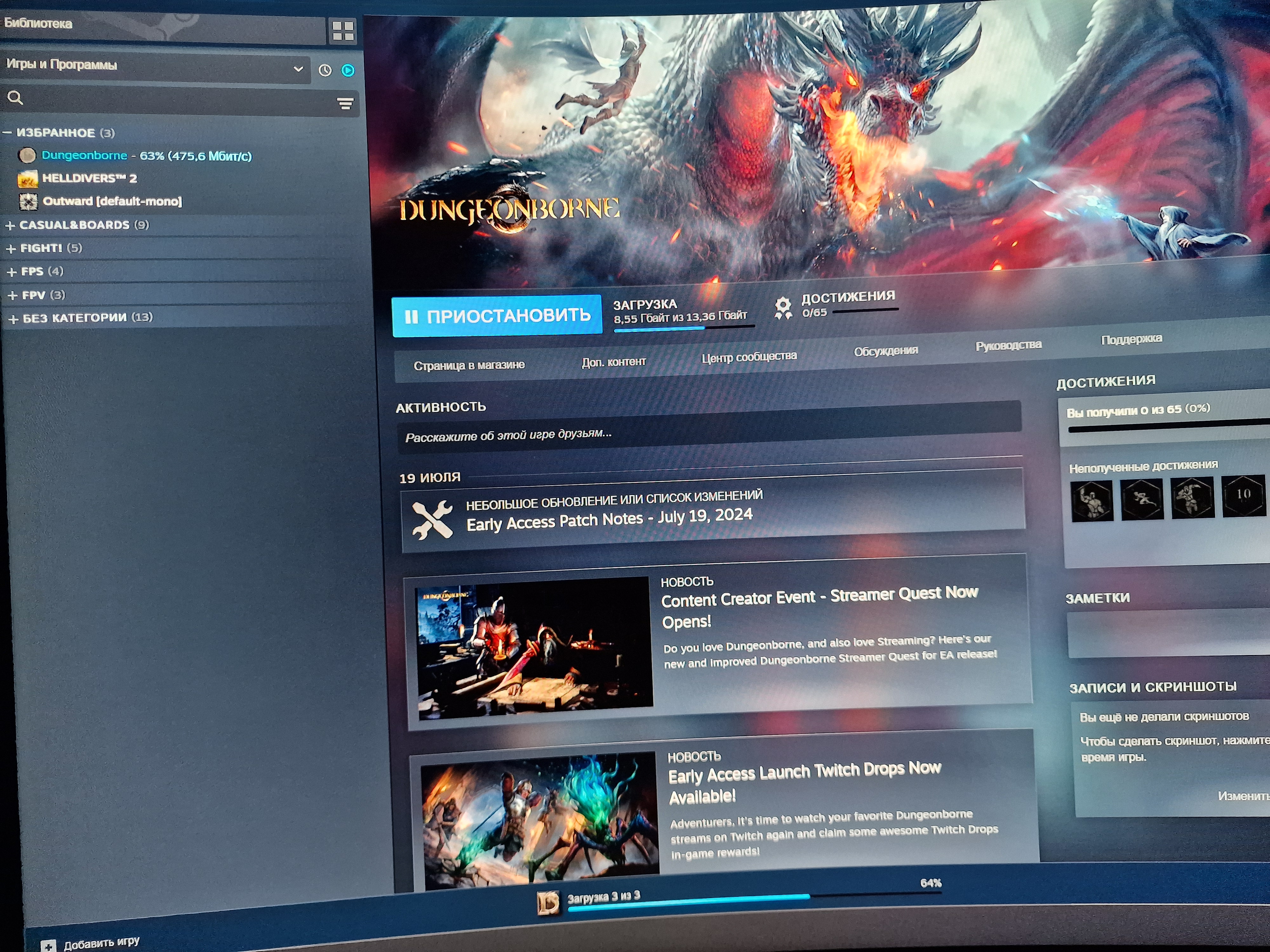
Task: Click the 19 ИЮЛЯ date heading
Action: 430,478
